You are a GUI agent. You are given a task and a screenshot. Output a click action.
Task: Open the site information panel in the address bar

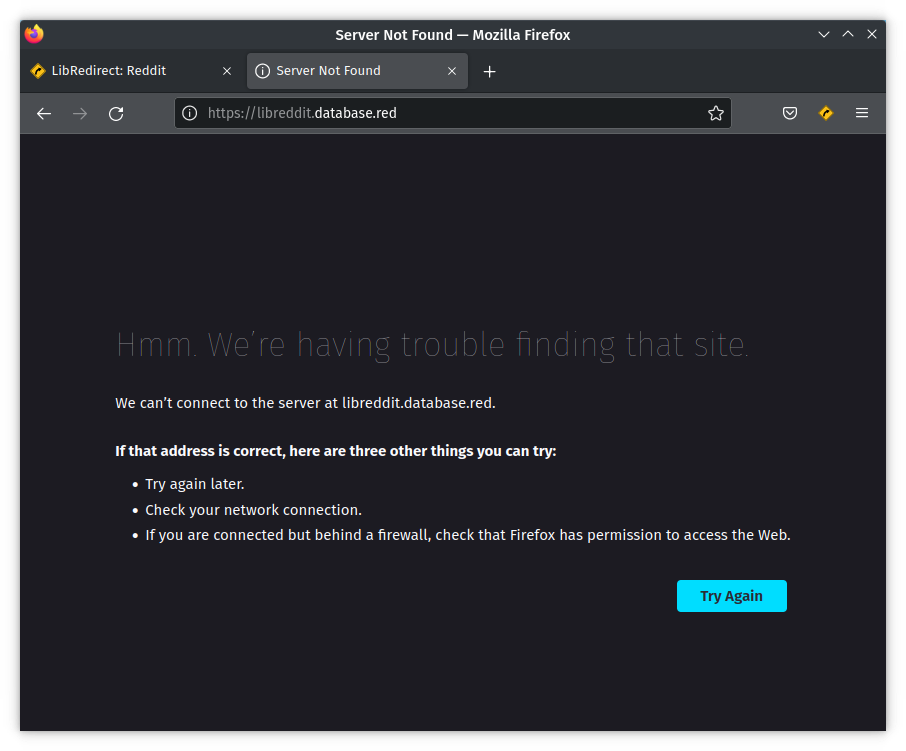tap(189, 113)
